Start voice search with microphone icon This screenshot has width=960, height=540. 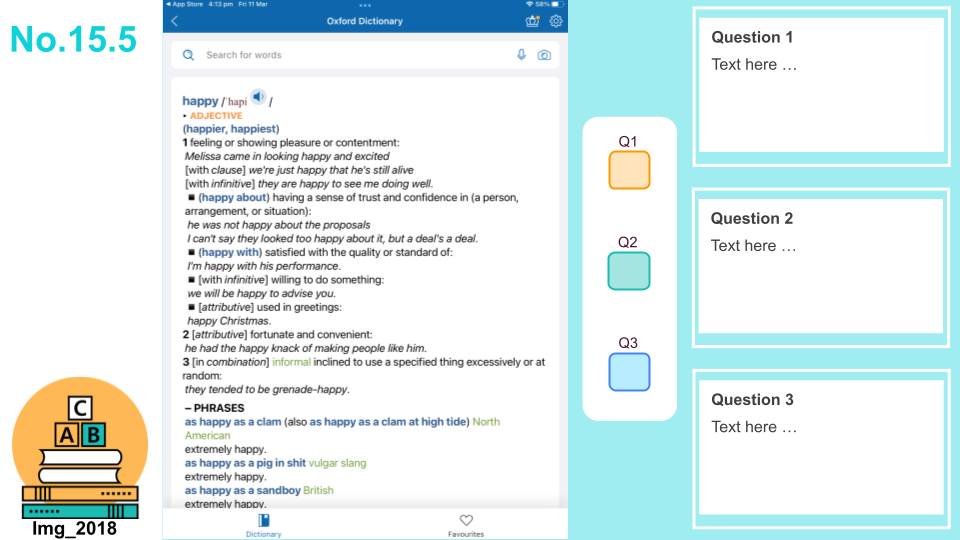[x=521, y=54]
